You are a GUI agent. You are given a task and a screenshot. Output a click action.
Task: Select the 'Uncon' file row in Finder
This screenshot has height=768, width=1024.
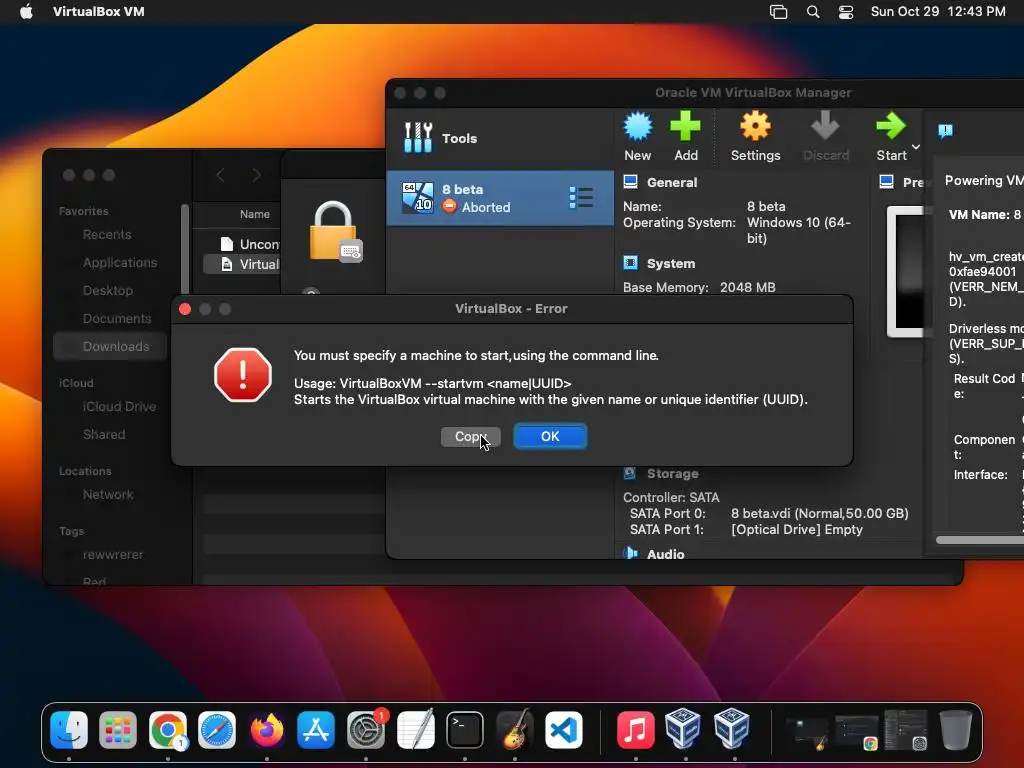pos(242,244)
